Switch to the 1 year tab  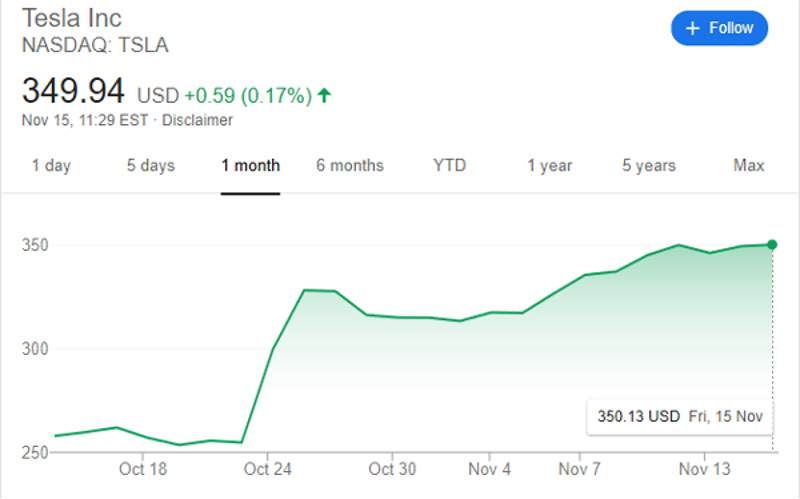click(x=549, y=166)
